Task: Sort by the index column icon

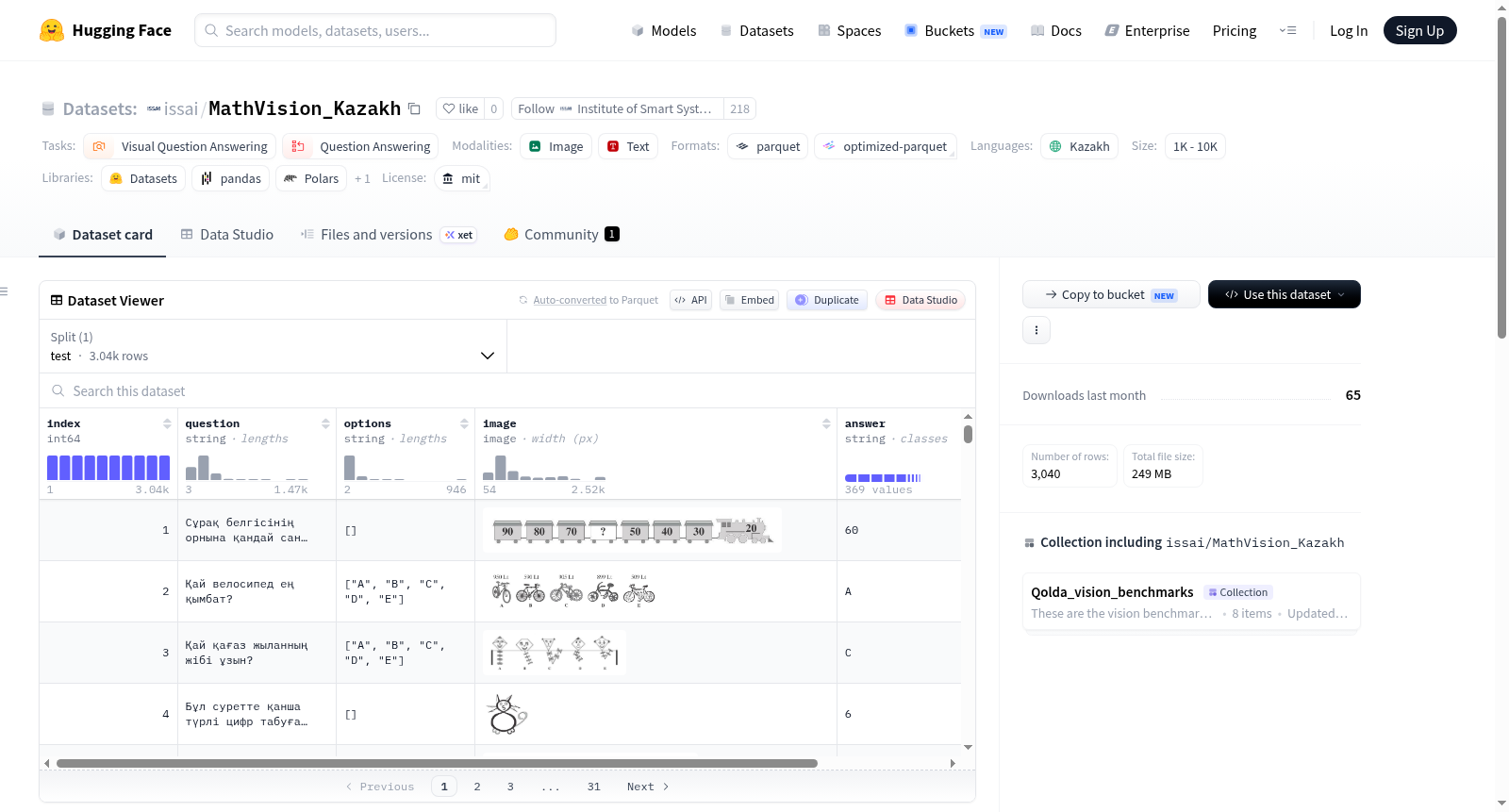Action: pos(167,423)
